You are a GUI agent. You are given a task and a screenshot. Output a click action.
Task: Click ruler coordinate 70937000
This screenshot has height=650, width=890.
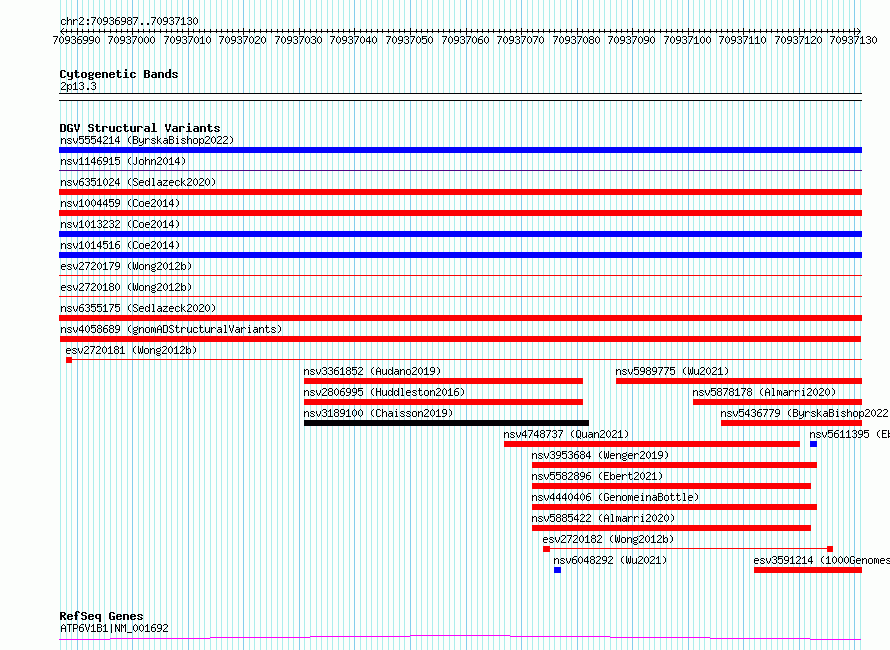131,40
